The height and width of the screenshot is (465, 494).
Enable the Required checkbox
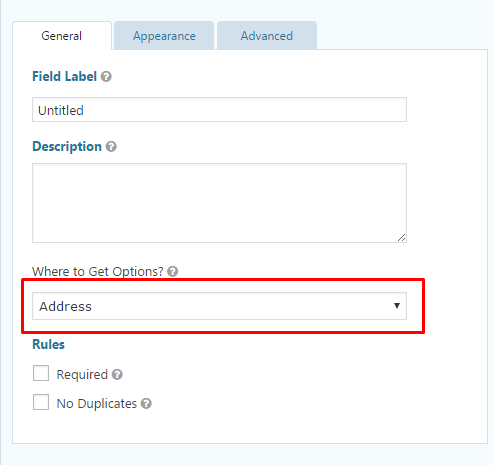coord(41,373)
